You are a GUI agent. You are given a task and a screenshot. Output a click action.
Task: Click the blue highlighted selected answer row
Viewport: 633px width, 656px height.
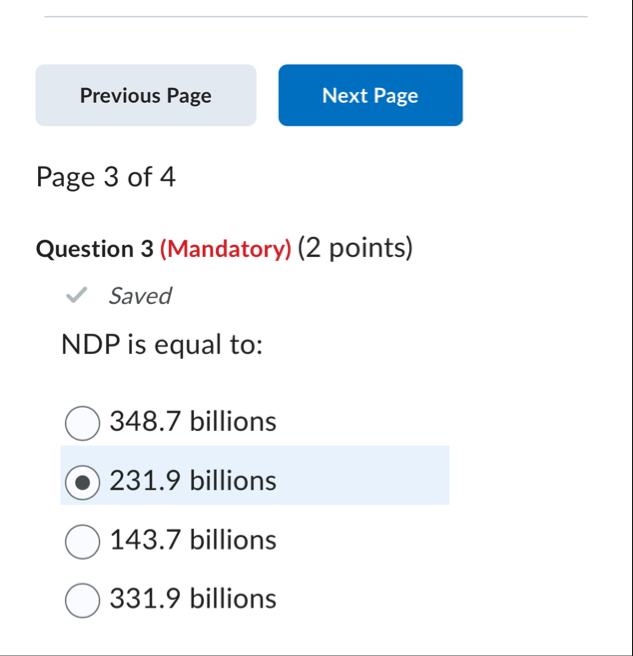[255, 475]
